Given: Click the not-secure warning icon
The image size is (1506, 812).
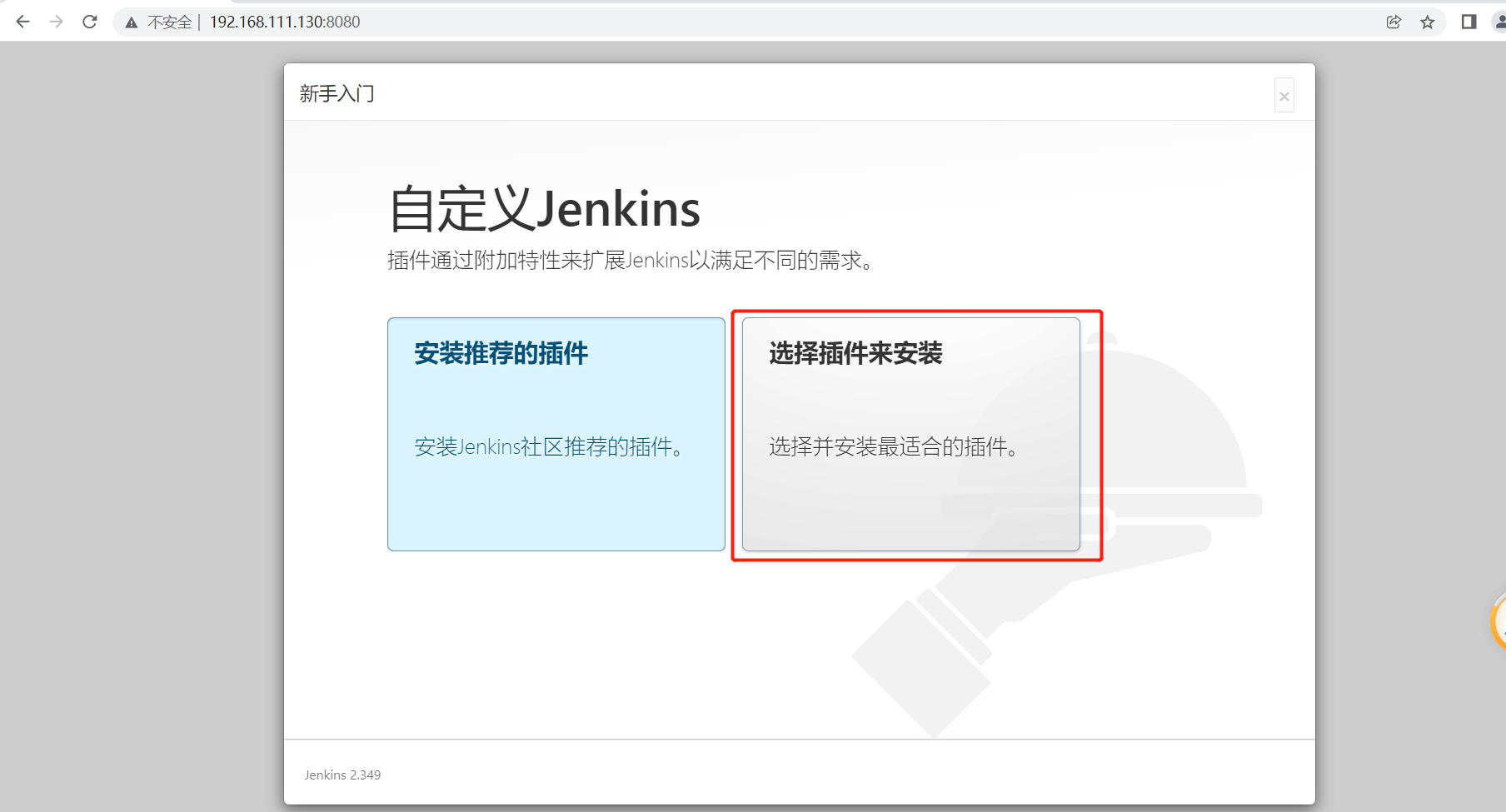Looking at the screenshot, I should coord(132,22).
